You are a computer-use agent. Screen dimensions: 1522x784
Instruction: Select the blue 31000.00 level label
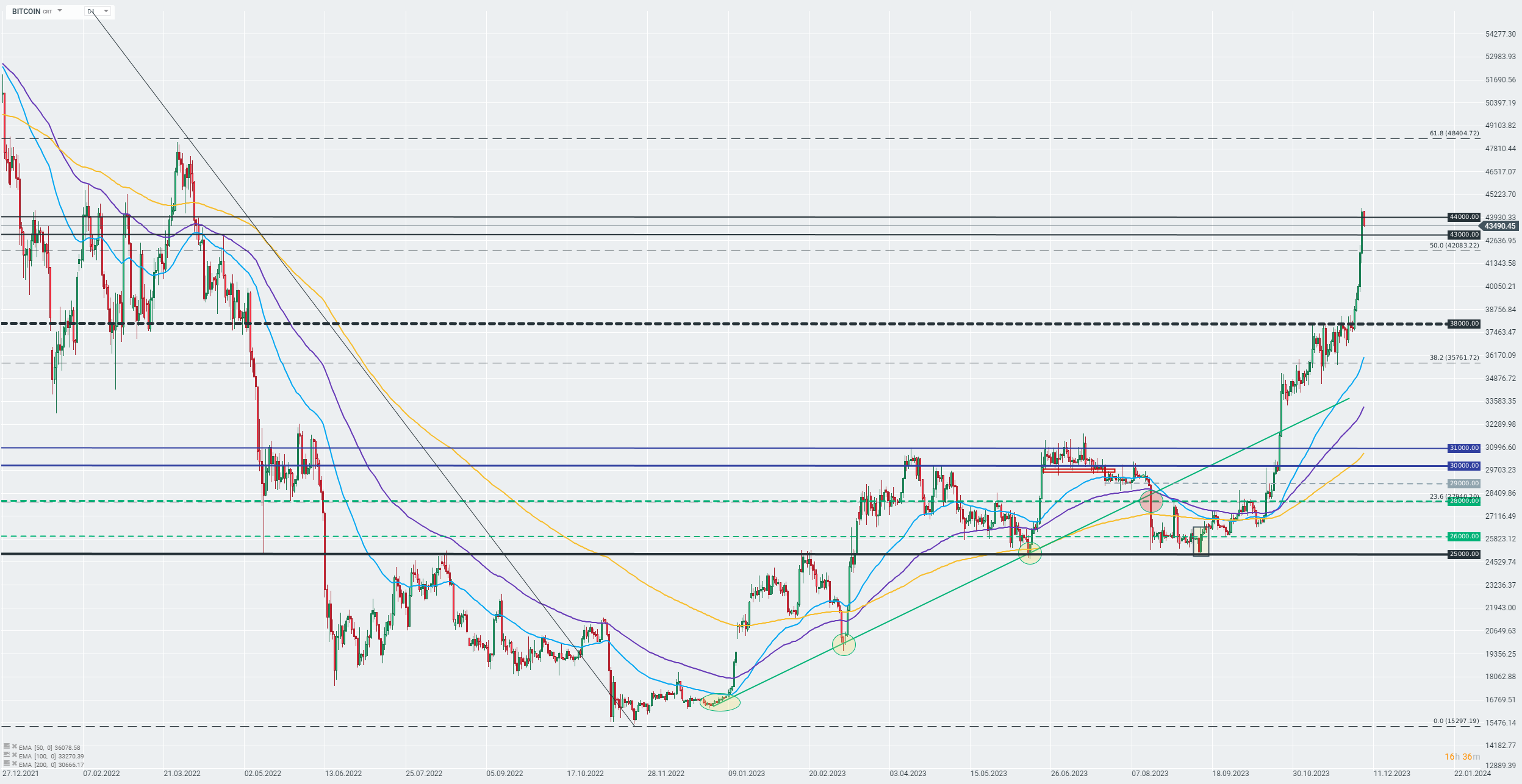[1463, 448]
